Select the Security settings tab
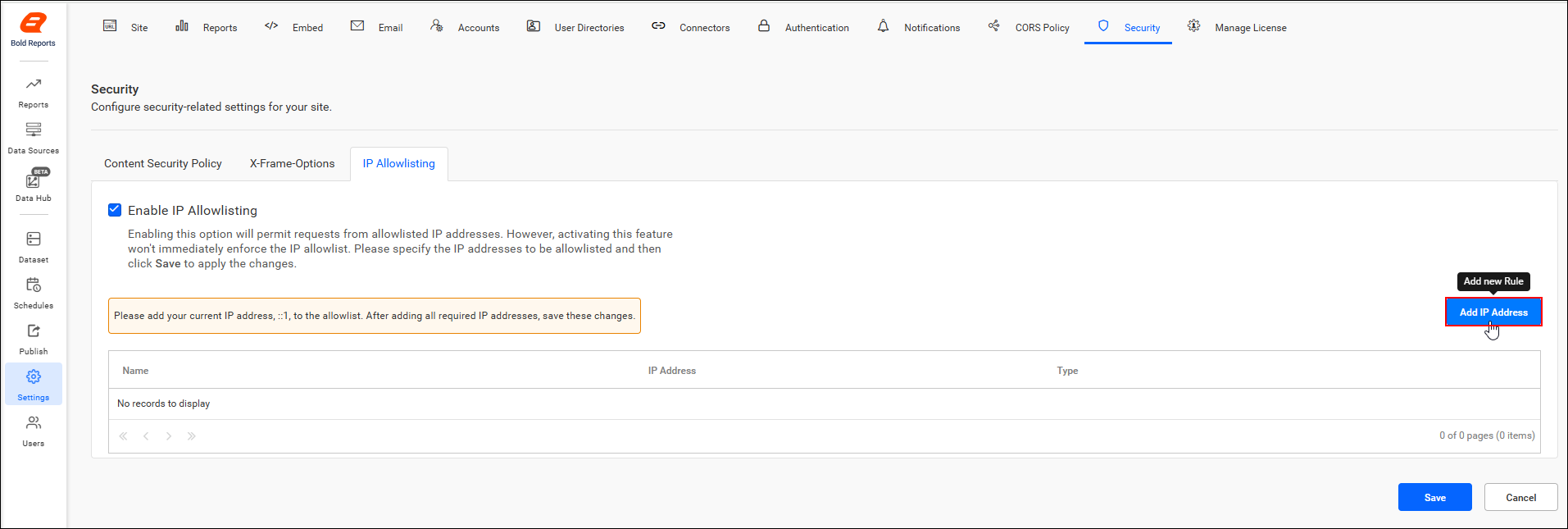 (1129, 27)
